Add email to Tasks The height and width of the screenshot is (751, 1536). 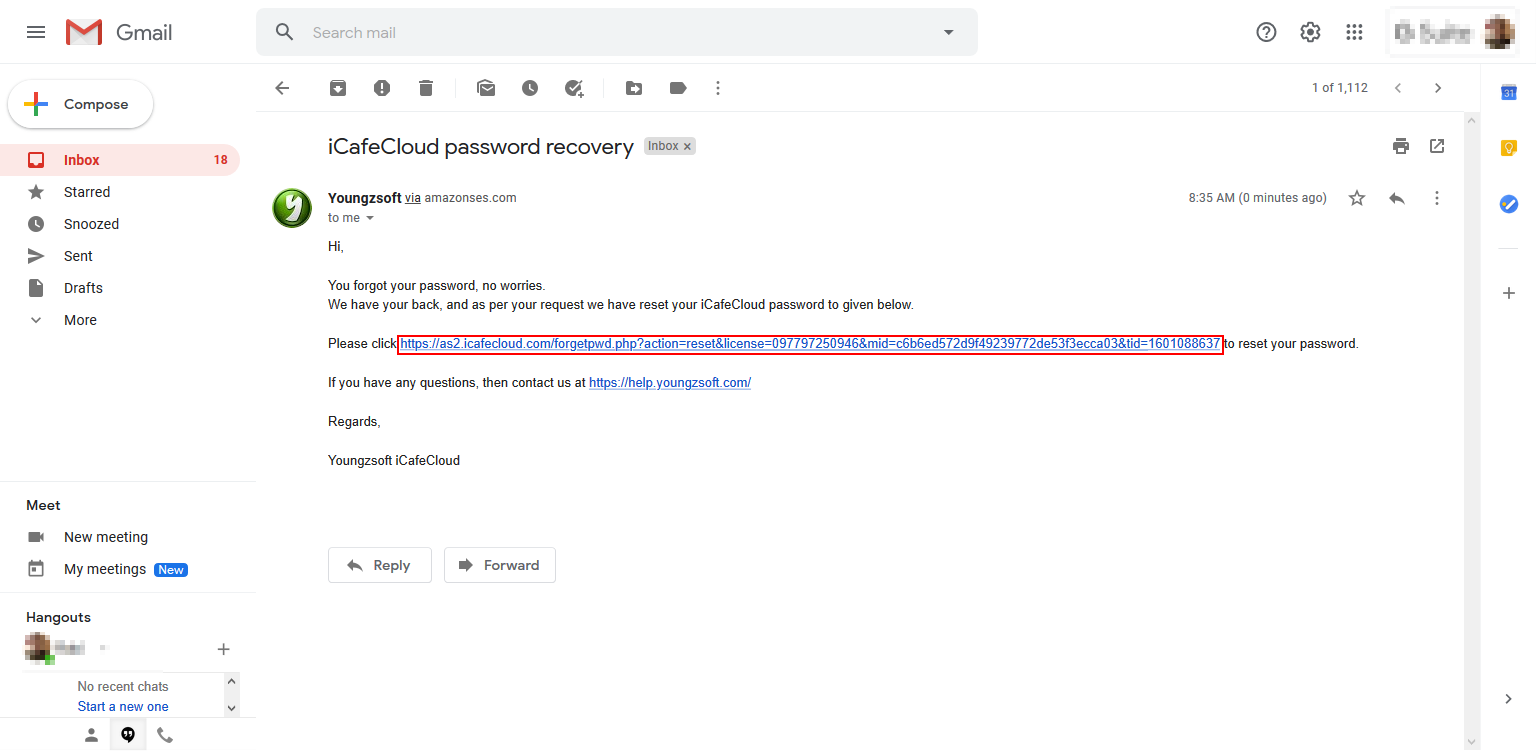[x=574, y=88]
